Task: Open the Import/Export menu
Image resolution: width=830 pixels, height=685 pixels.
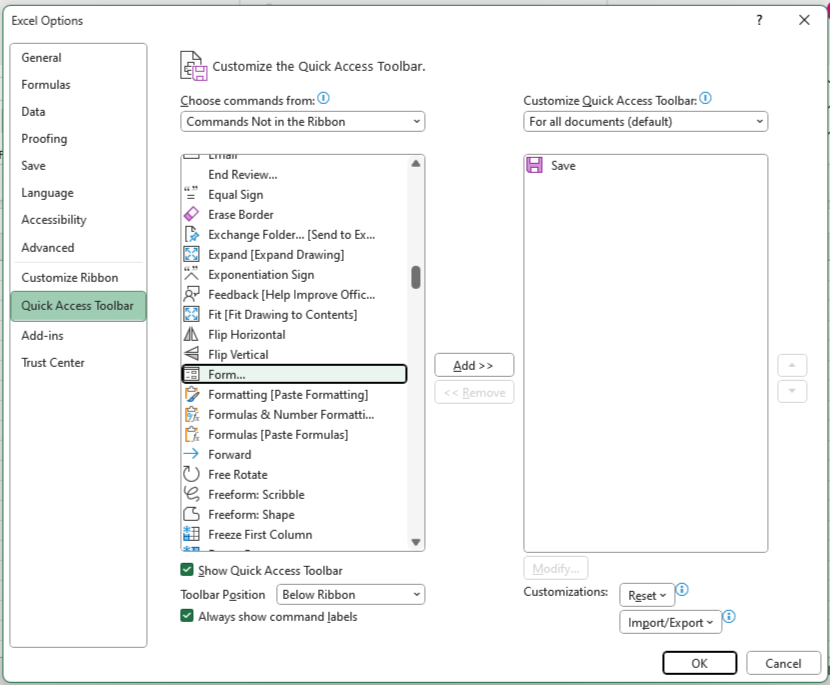Action: tap(670, 621)
